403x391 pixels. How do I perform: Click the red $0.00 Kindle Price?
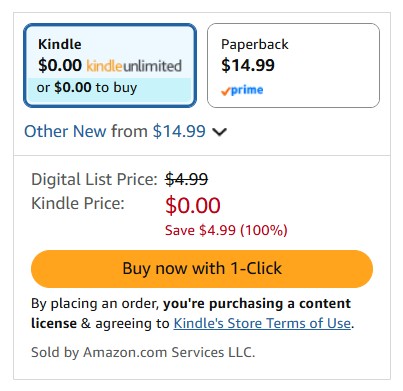[193, 205]
